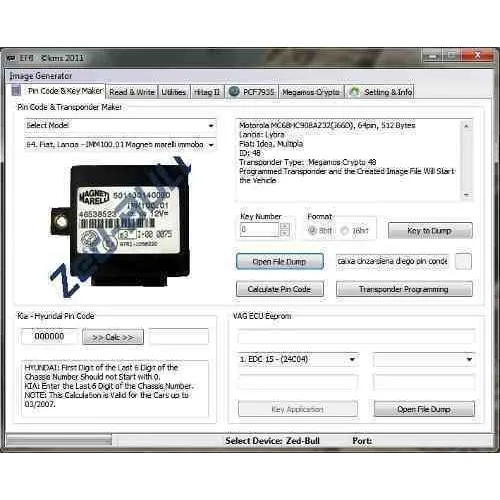Image resolution: width=500 pixels, height=500 pixels.
Task: Click the Transponder Programming button
Action: point(404,289)
